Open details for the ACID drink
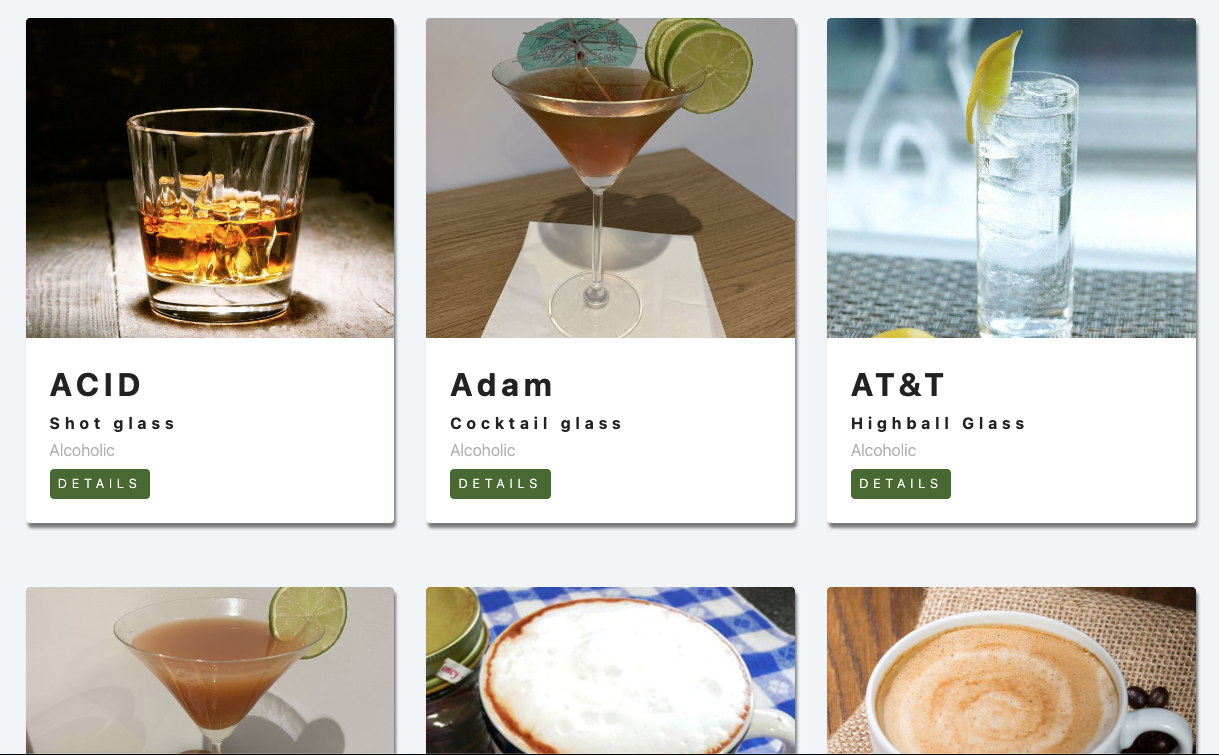 [100, 484]
